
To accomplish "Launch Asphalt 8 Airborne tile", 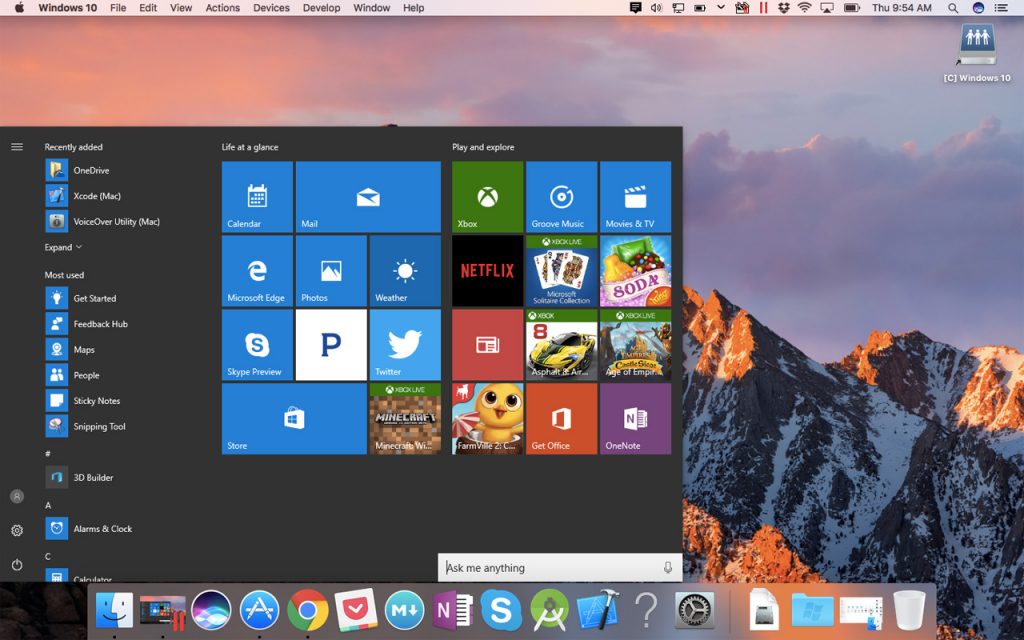I will coord(562,345).
